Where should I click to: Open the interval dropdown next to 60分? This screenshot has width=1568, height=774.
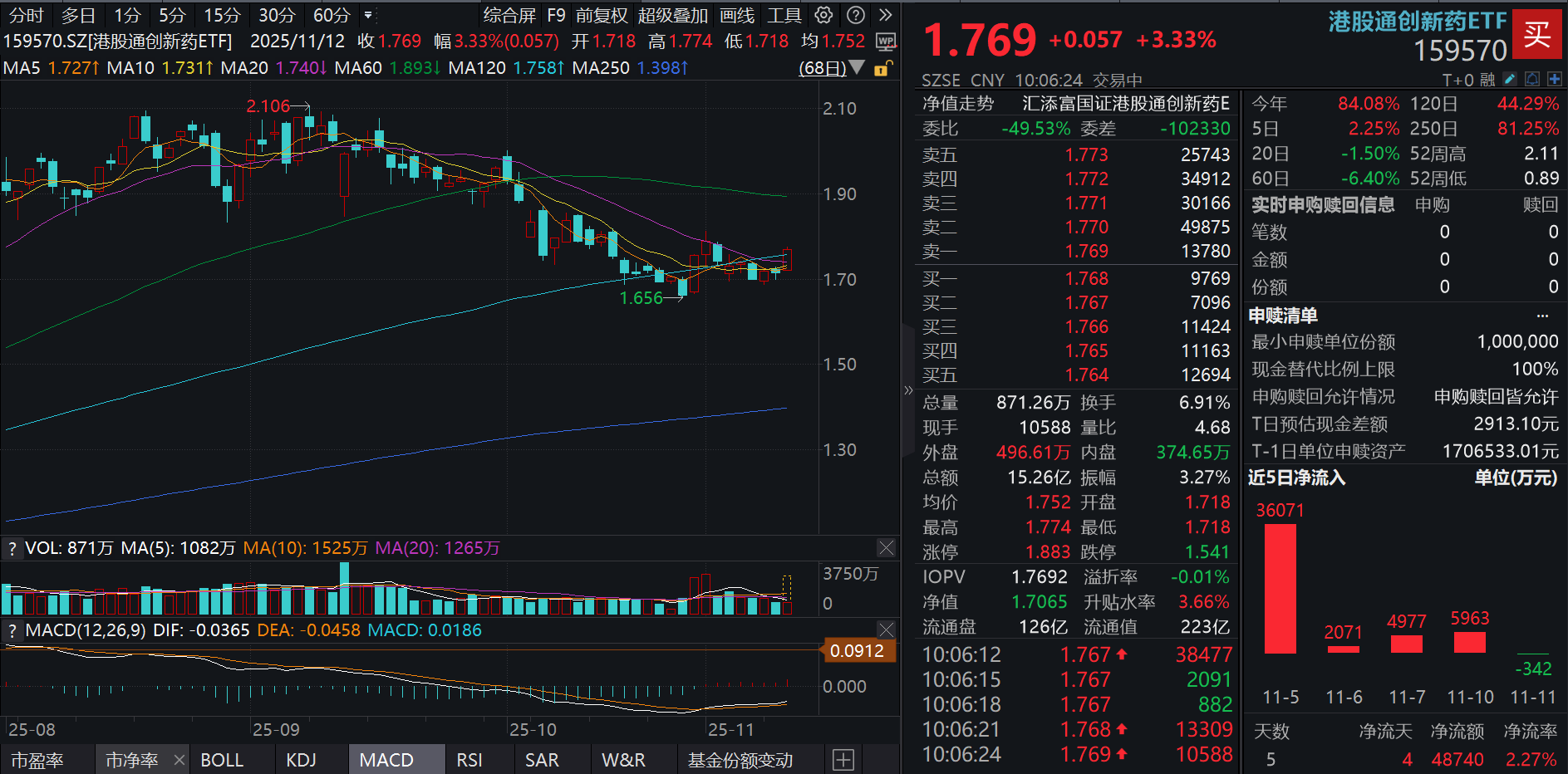tap(367, 14)
